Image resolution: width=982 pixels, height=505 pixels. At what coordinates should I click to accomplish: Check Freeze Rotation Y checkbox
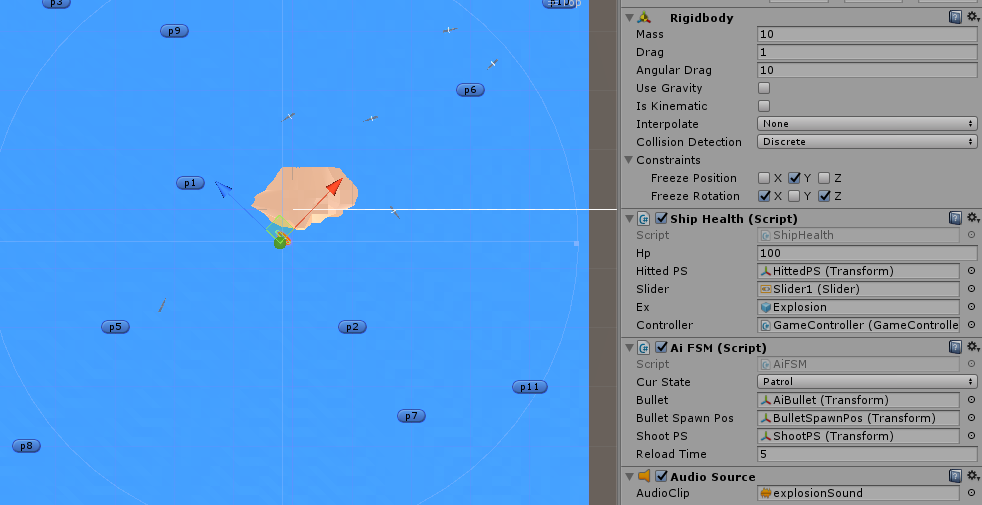tap(794, 196)
